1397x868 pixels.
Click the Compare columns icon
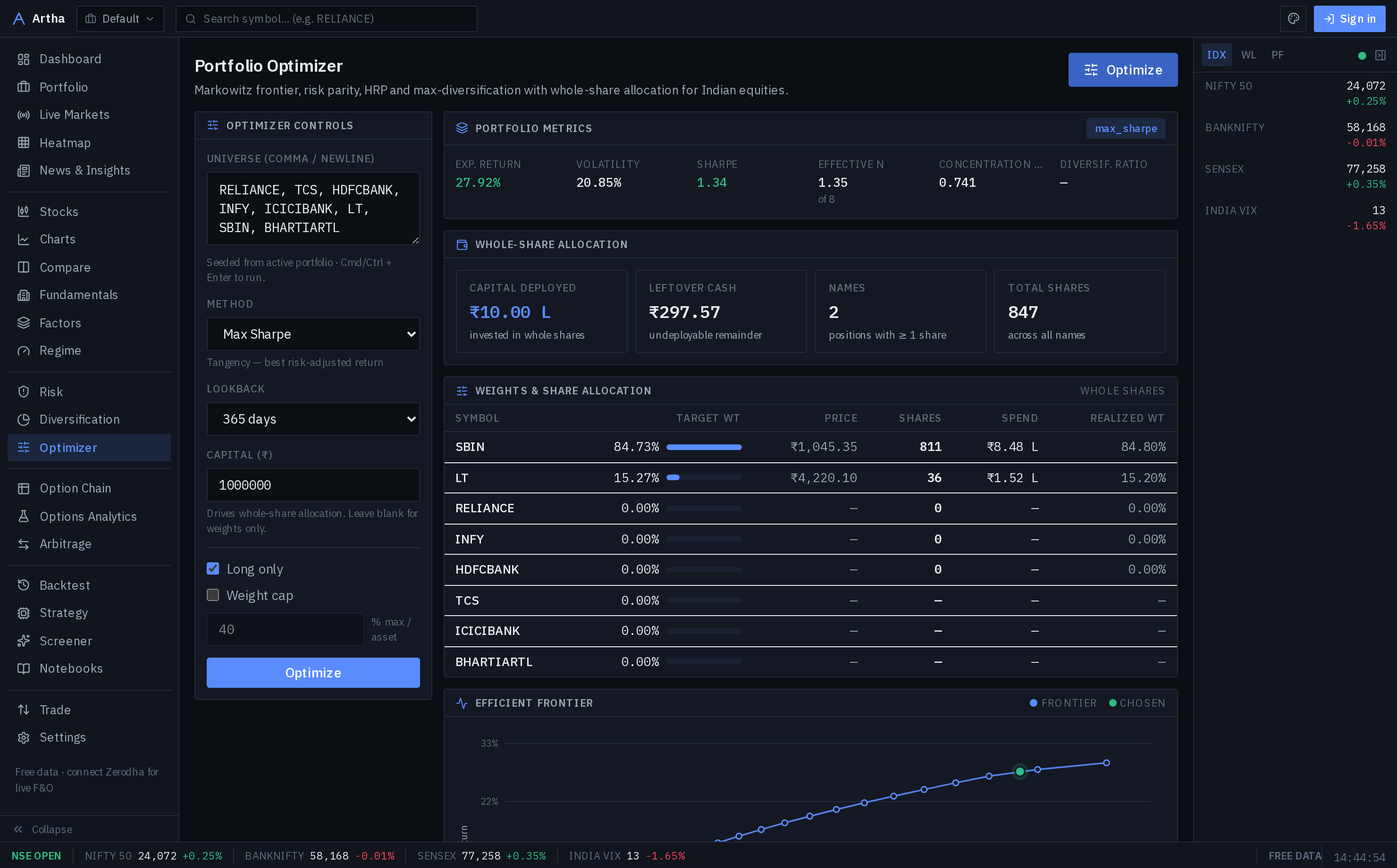24,267
